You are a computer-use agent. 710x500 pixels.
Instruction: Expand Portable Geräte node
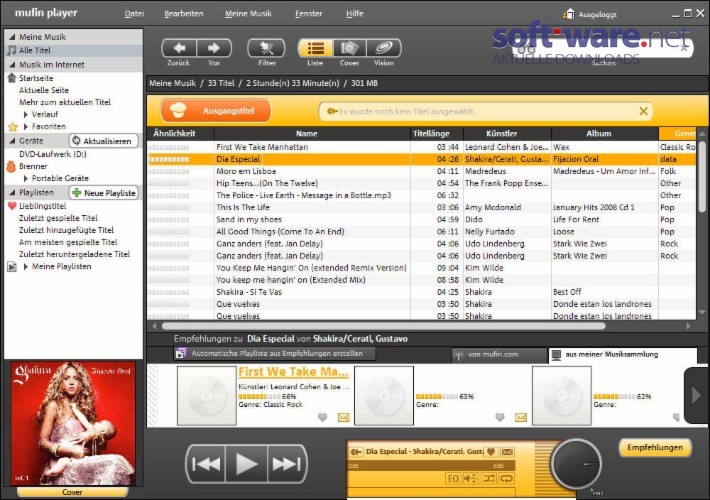click(26, 178)
